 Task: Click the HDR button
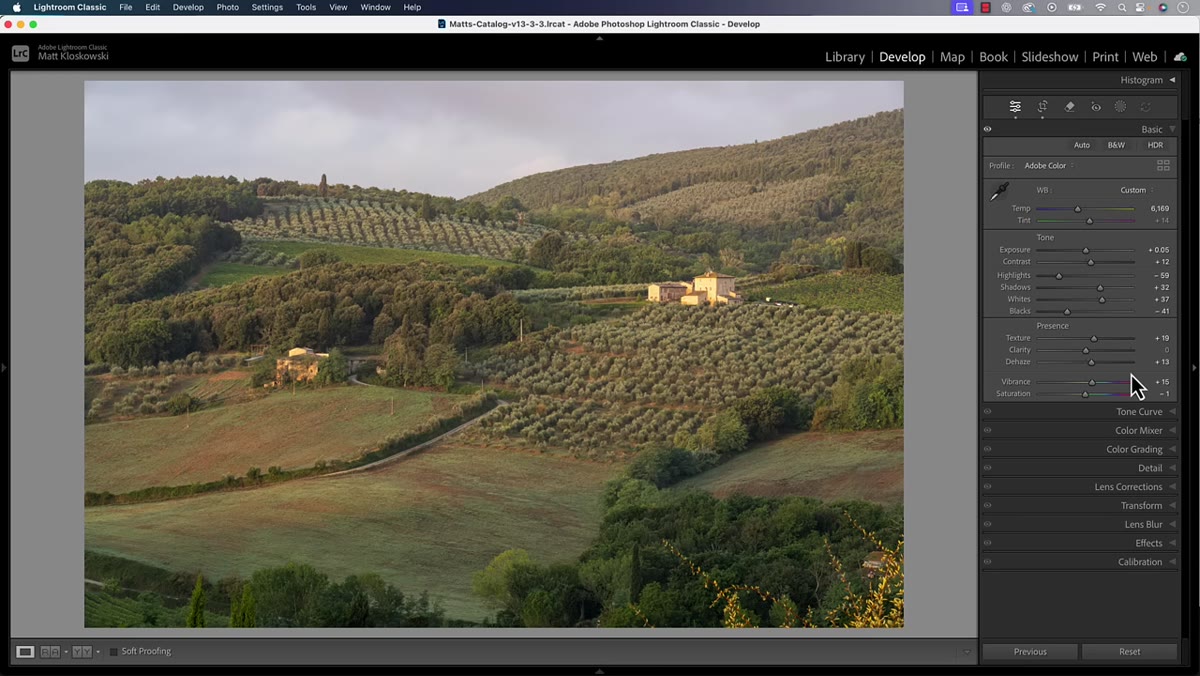pos(1155,145)
